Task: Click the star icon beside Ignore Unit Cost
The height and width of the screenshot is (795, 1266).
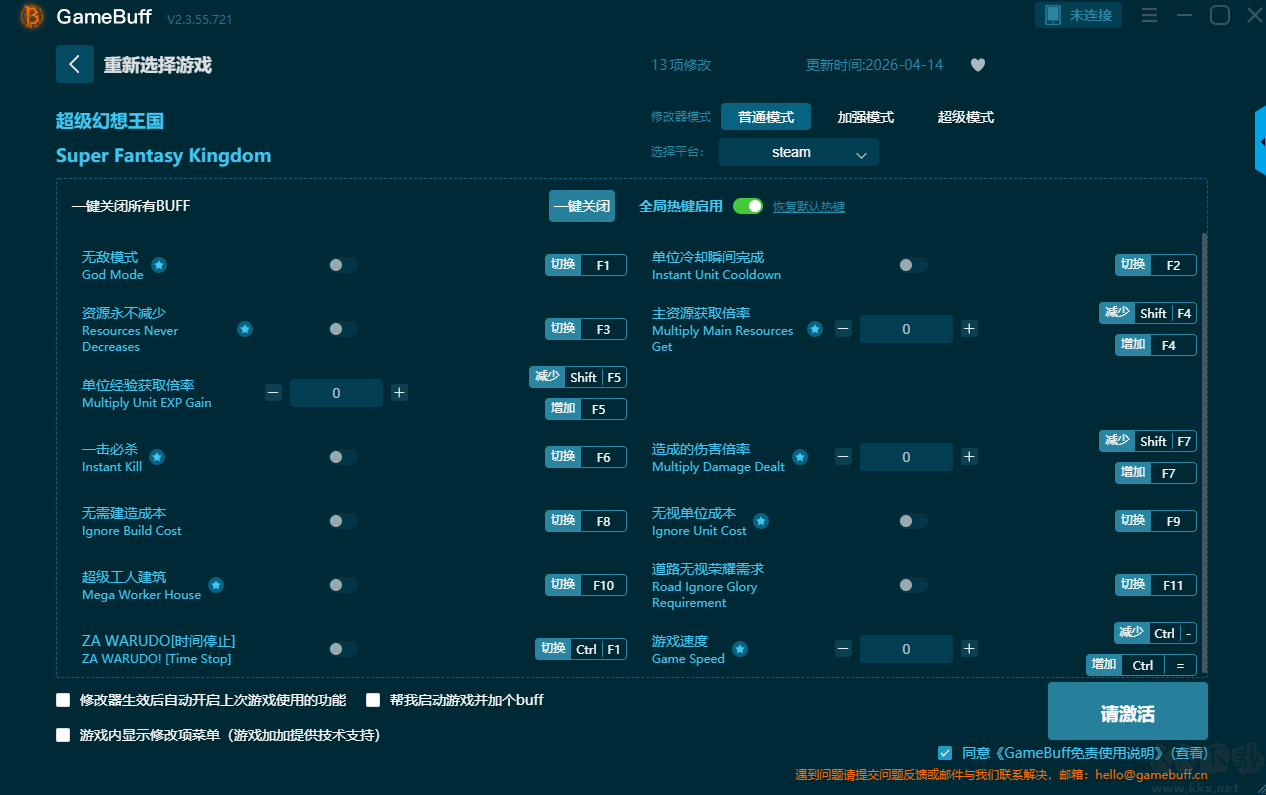Action: tap(761, 521)
